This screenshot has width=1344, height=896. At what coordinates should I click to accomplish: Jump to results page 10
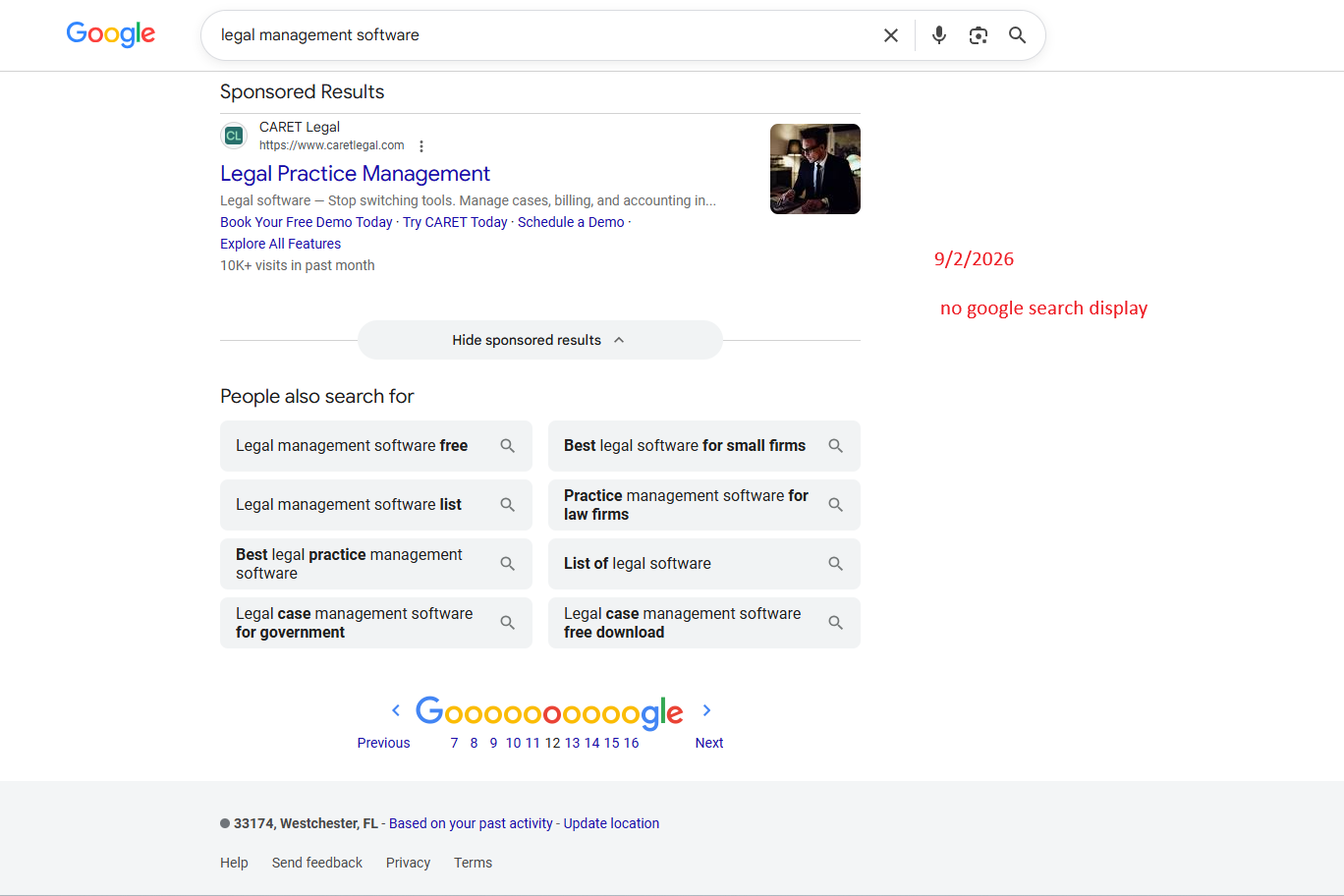pyautogui.click(x=514, y=743)
